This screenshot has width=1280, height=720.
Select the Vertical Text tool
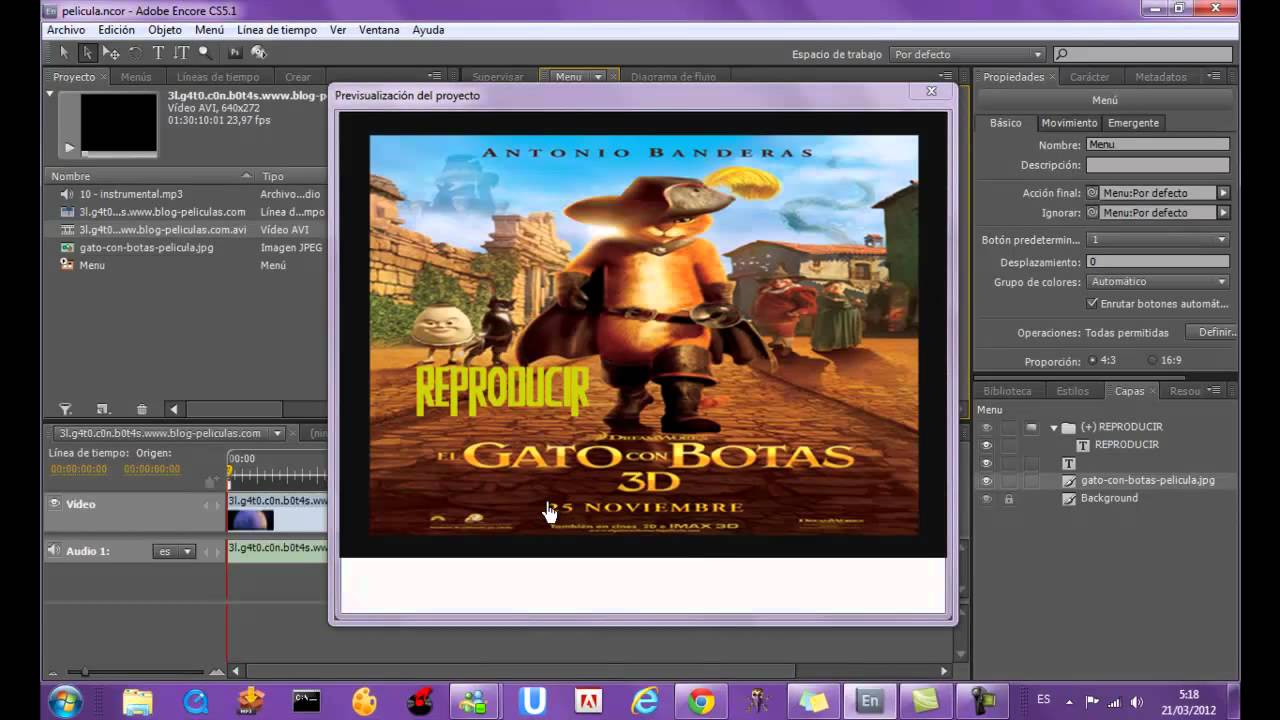click(181, 53)
